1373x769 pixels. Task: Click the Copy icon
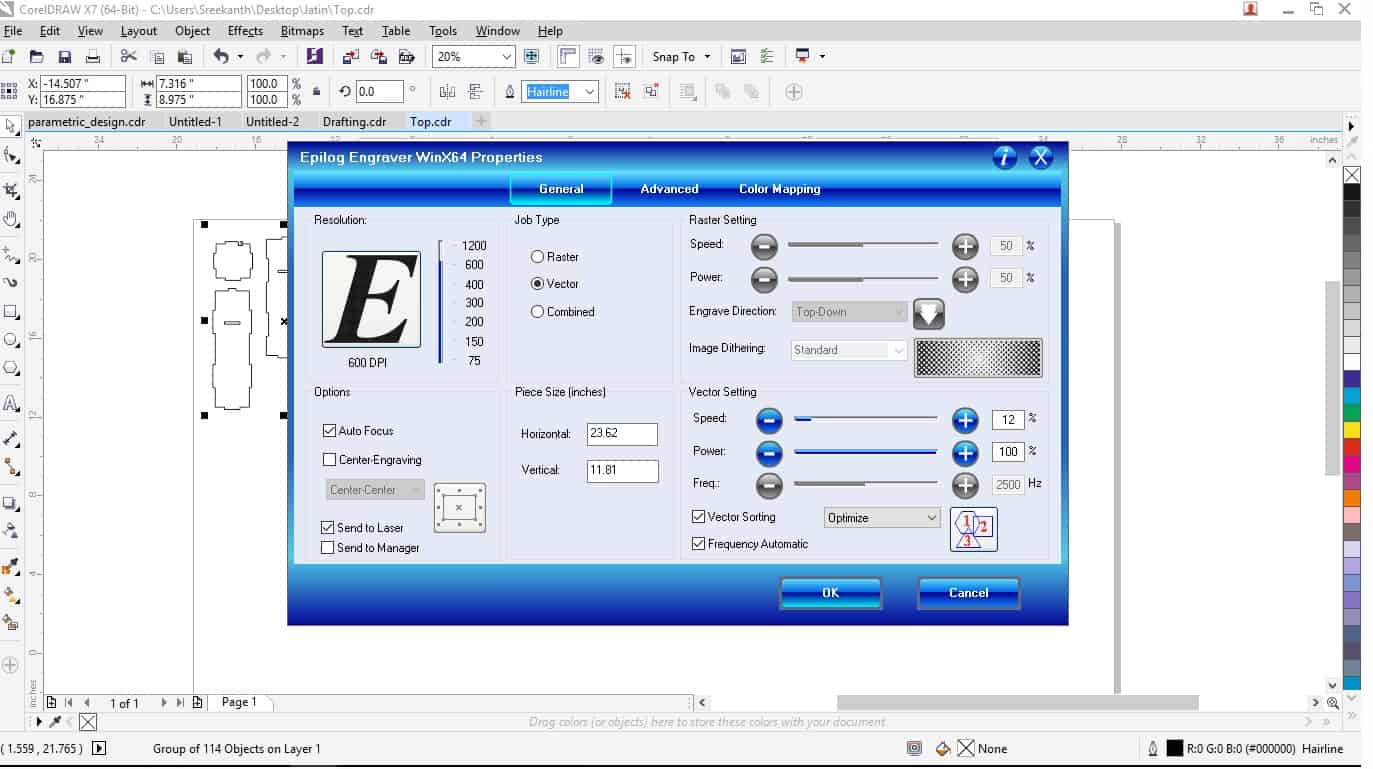[x=157, y=56]
